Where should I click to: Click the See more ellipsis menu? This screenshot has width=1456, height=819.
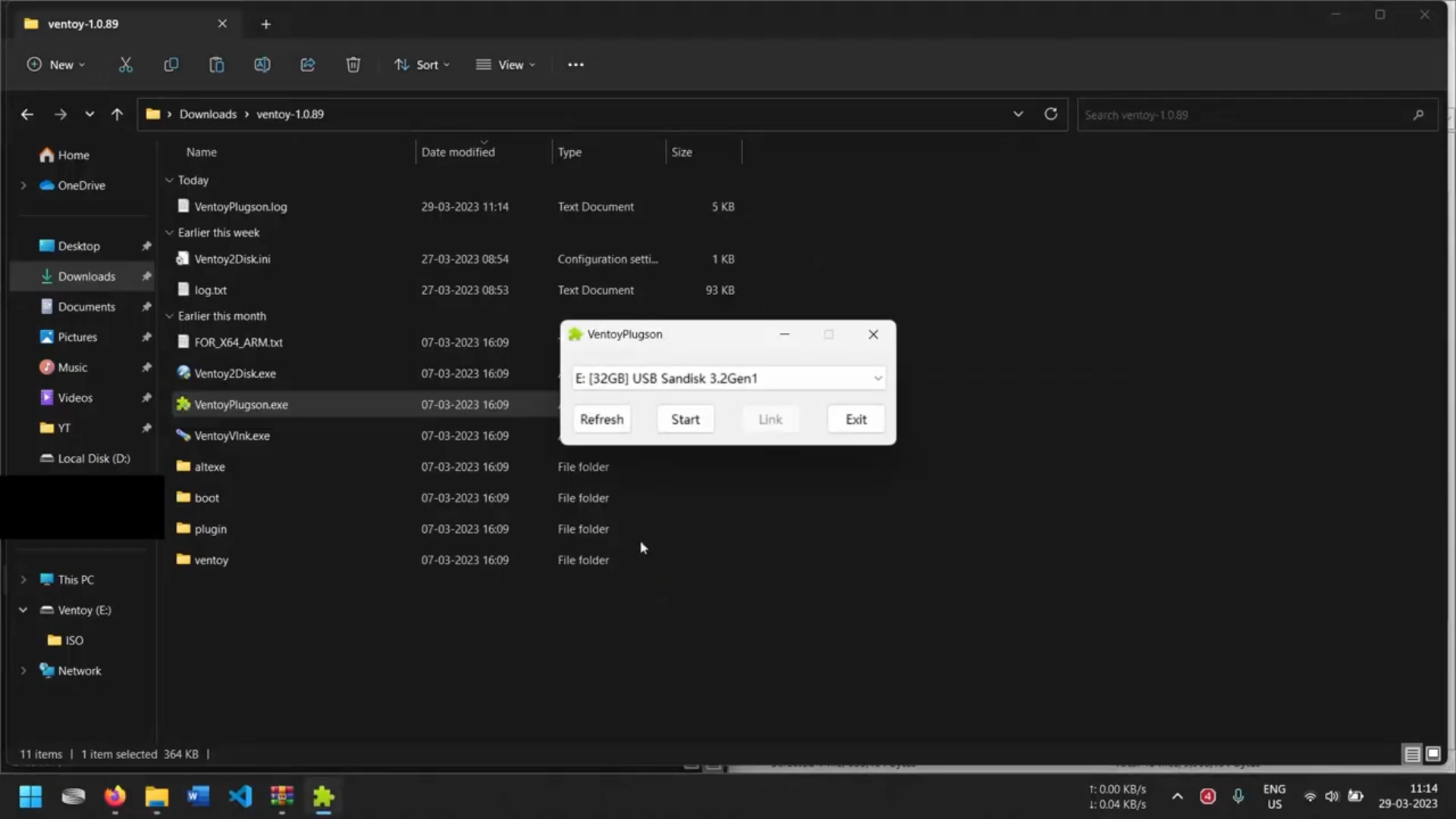coord(576,64)
